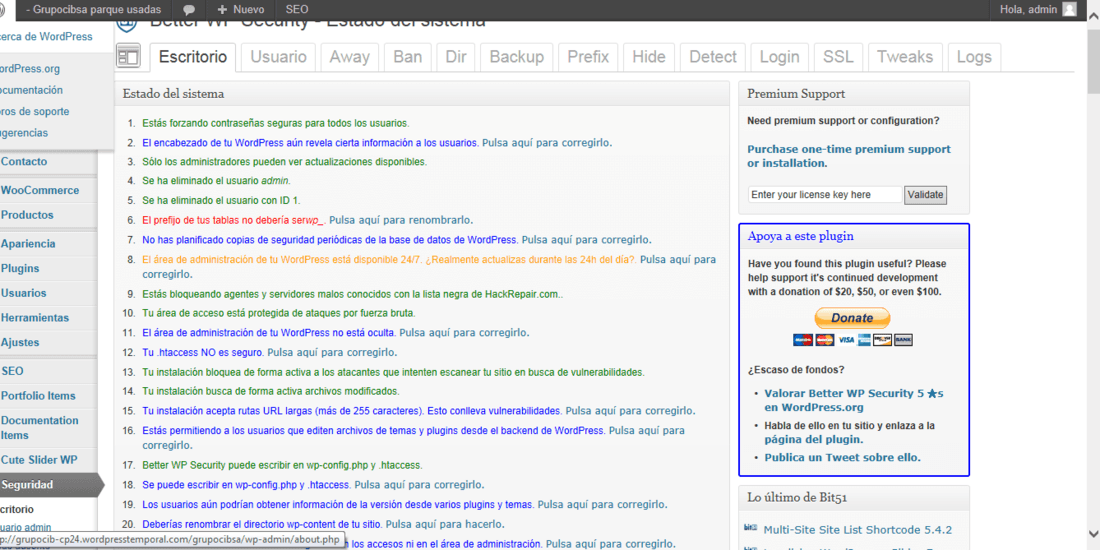Click Publica un Tweet sobre ello link

click(843, 457)
